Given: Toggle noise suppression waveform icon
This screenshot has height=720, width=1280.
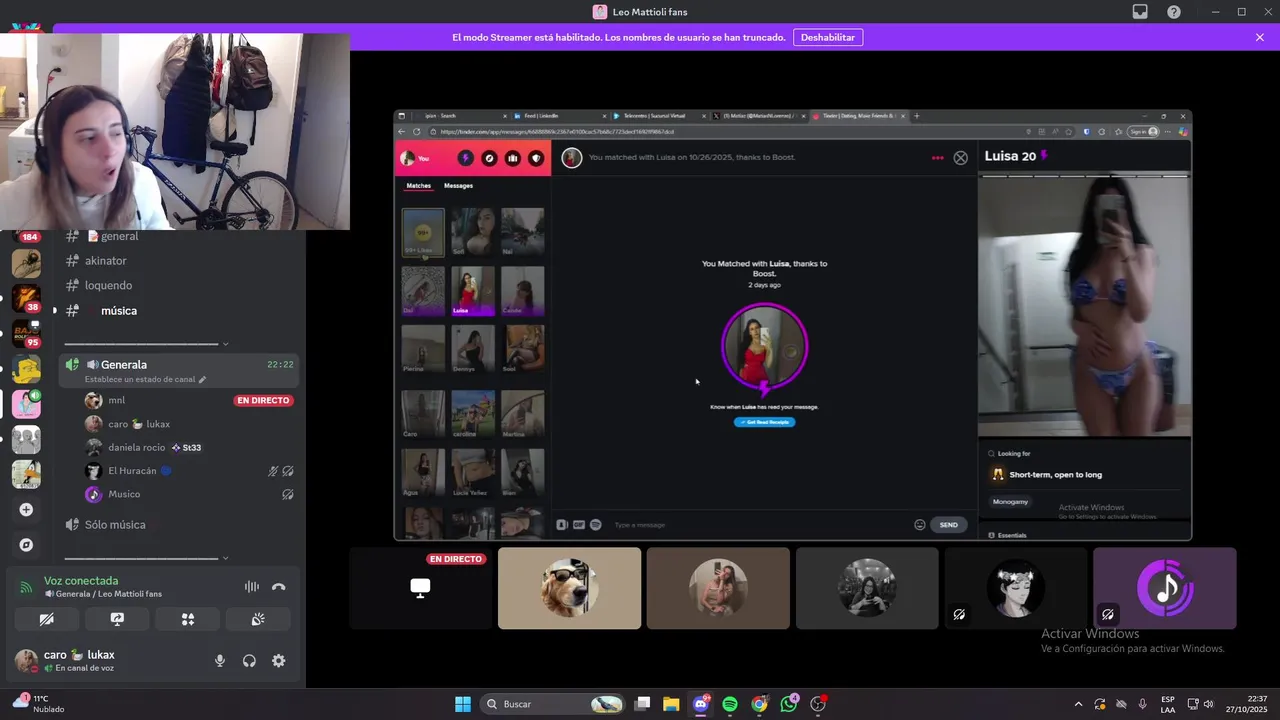Looking at the screenshot, I should pos(251,587).
